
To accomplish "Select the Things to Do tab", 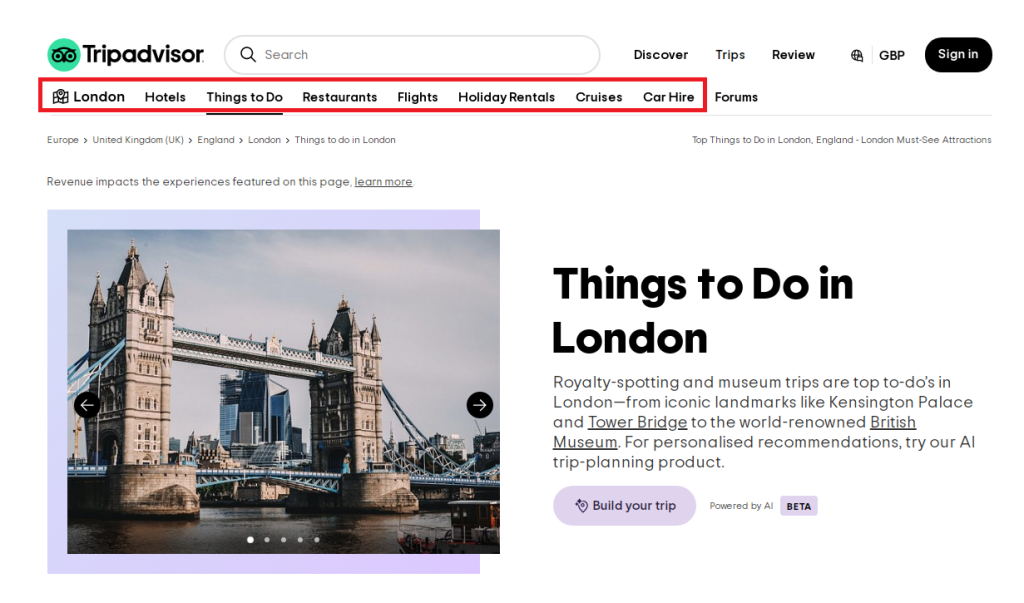I will click(244, 97).
